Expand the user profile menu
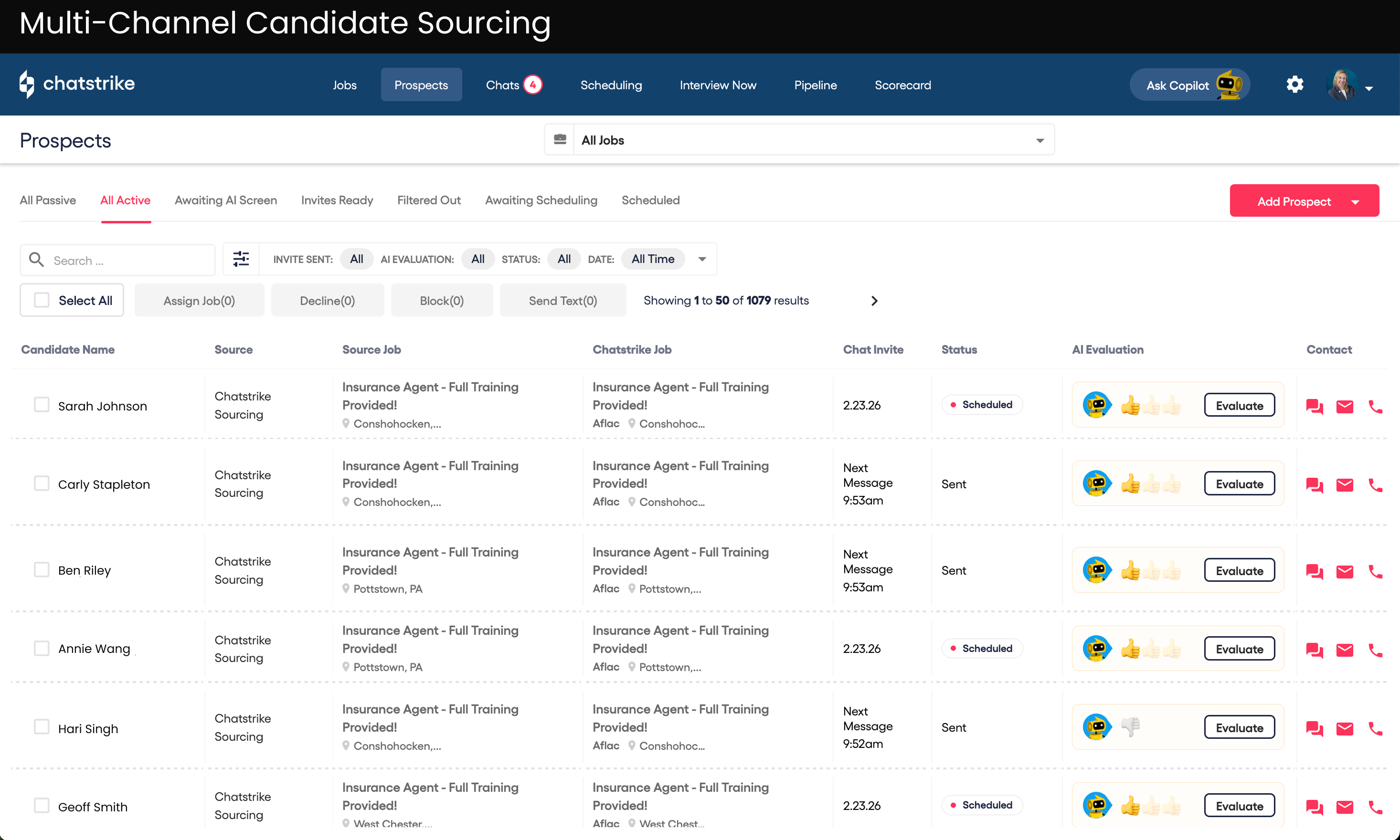Image resolution: width=1400 pixels, height=840 pixels. tap(1368, 88)
